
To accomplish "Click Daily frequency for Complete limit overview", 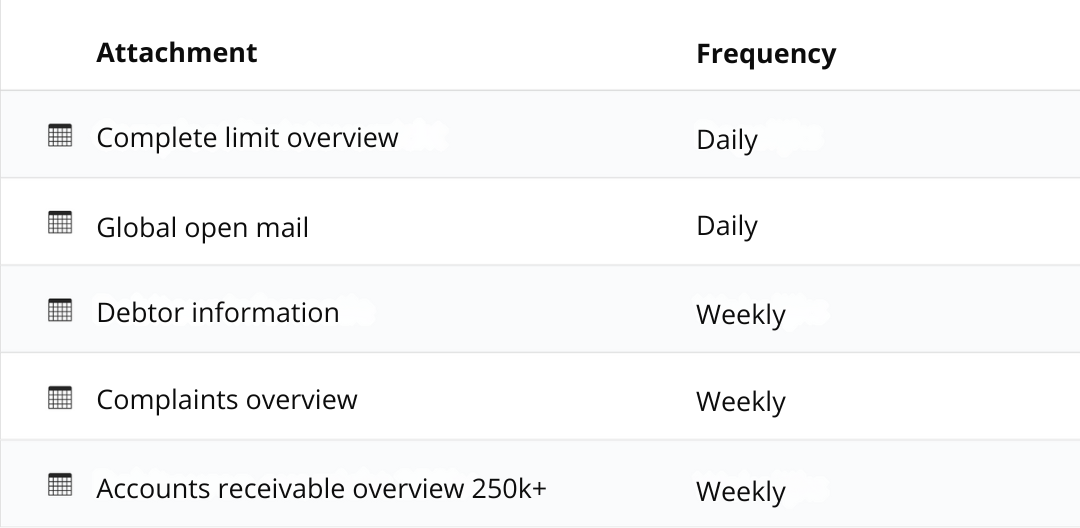I will [727, 140].
